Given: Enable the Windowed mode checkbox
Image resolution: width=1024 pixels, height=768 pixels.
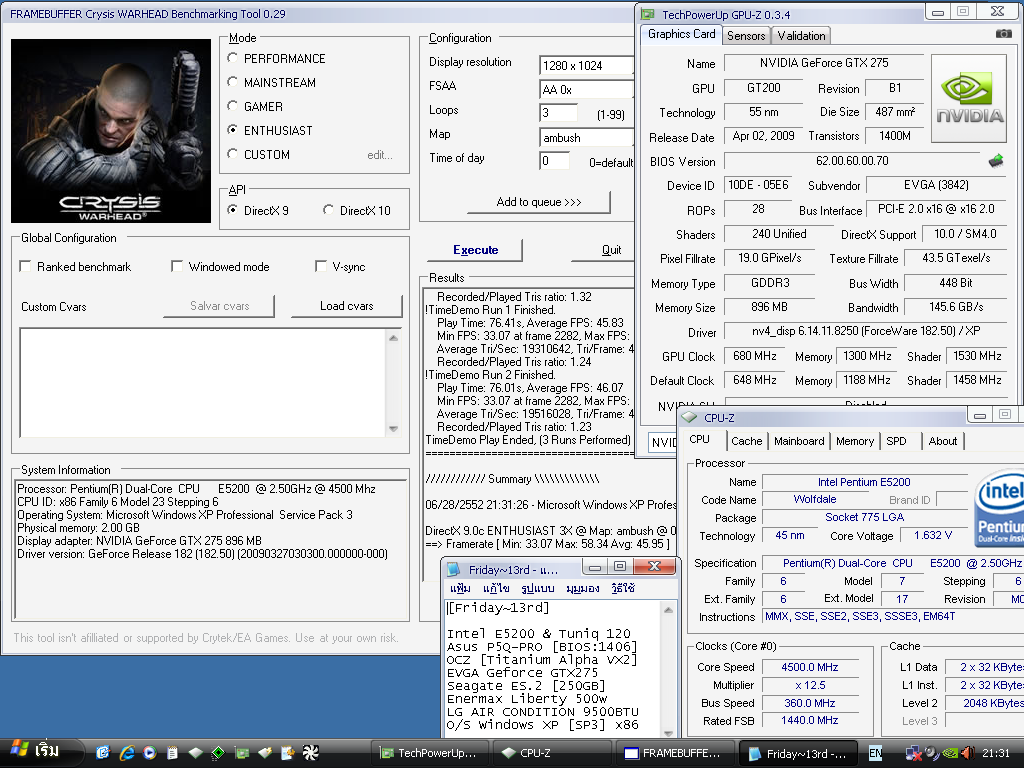Looking at the screenshot, I should click(177, 267).
